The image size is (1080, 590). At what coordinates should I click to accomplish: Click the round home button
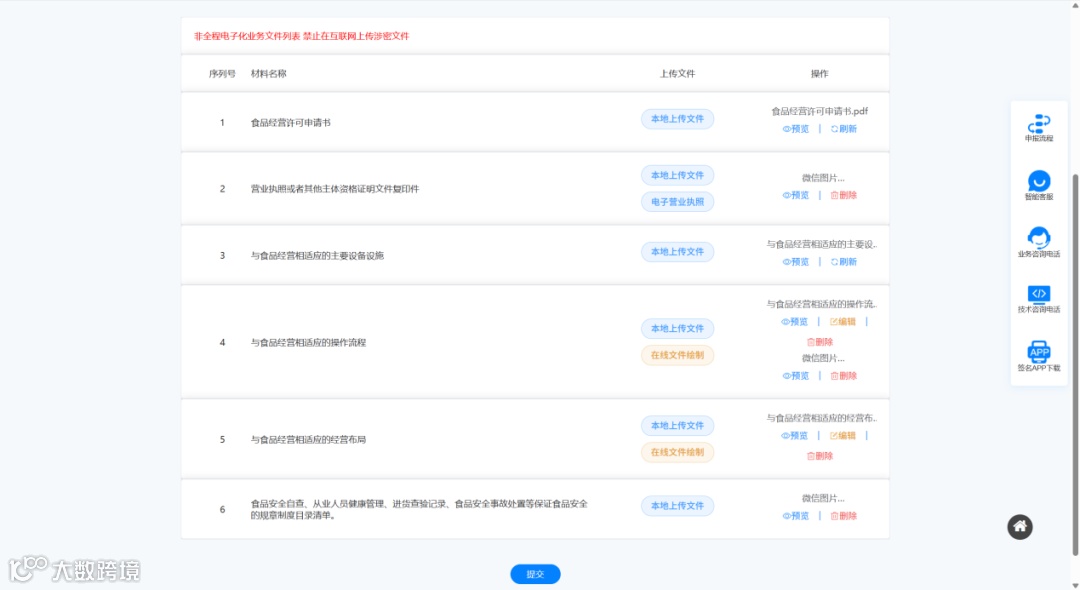click(x=1020, y=527)
